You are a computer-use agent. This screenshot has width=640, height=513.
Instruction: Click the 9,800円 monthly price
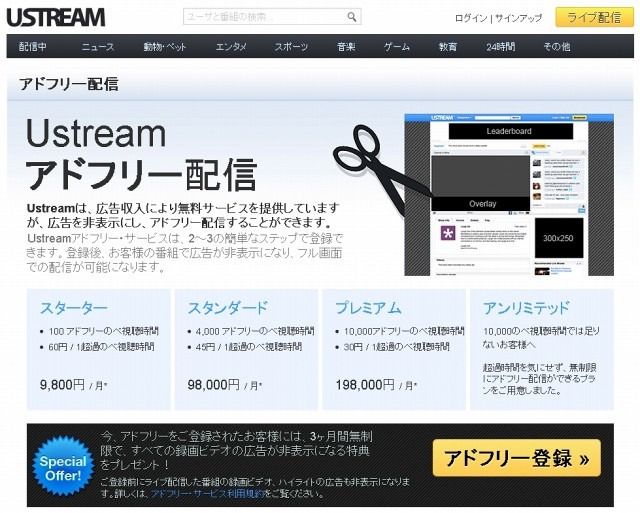(x=73, y=384)
